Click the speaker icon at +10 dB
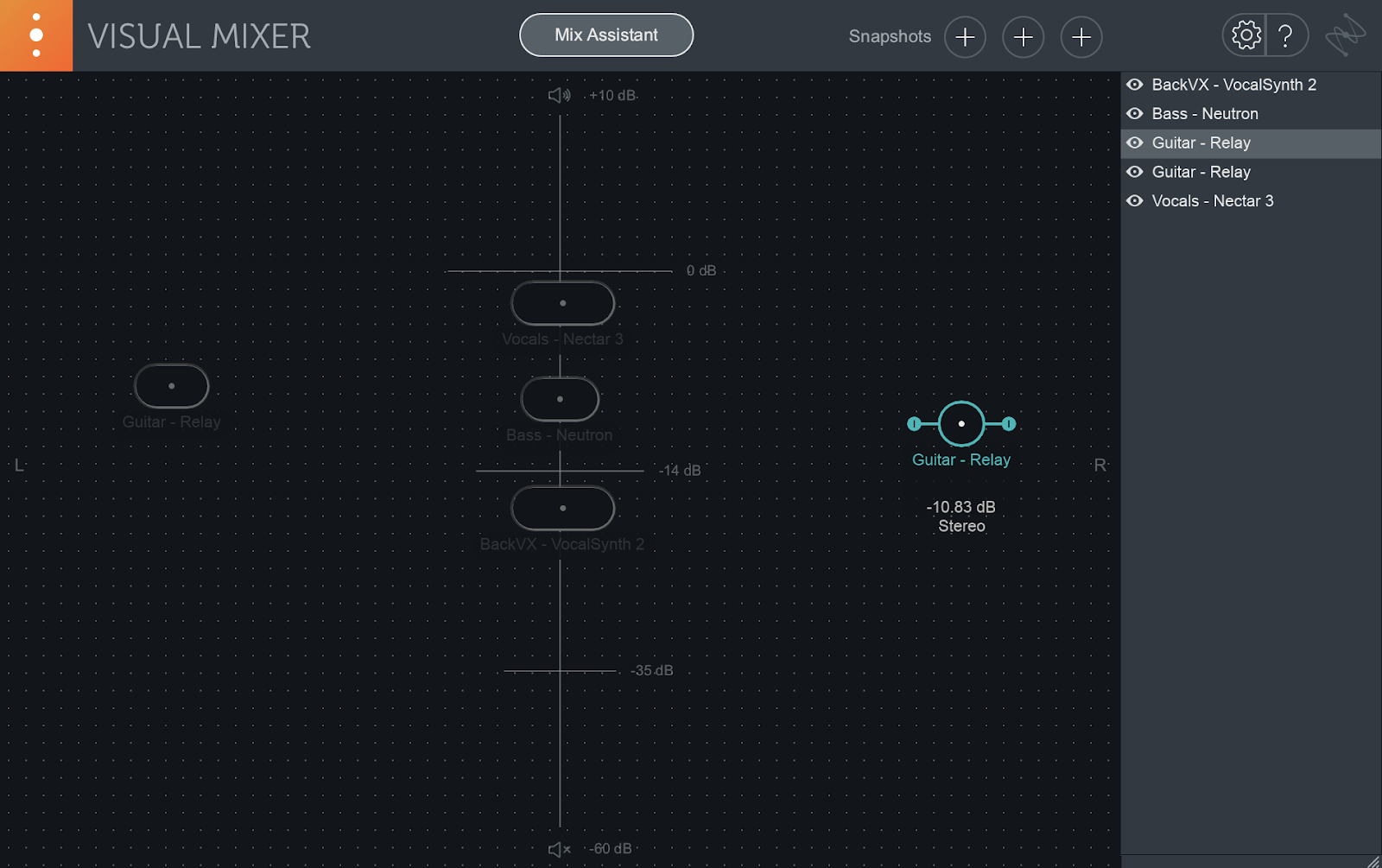The height and width of the screenshot is (868, 1382). coord(560,95)
